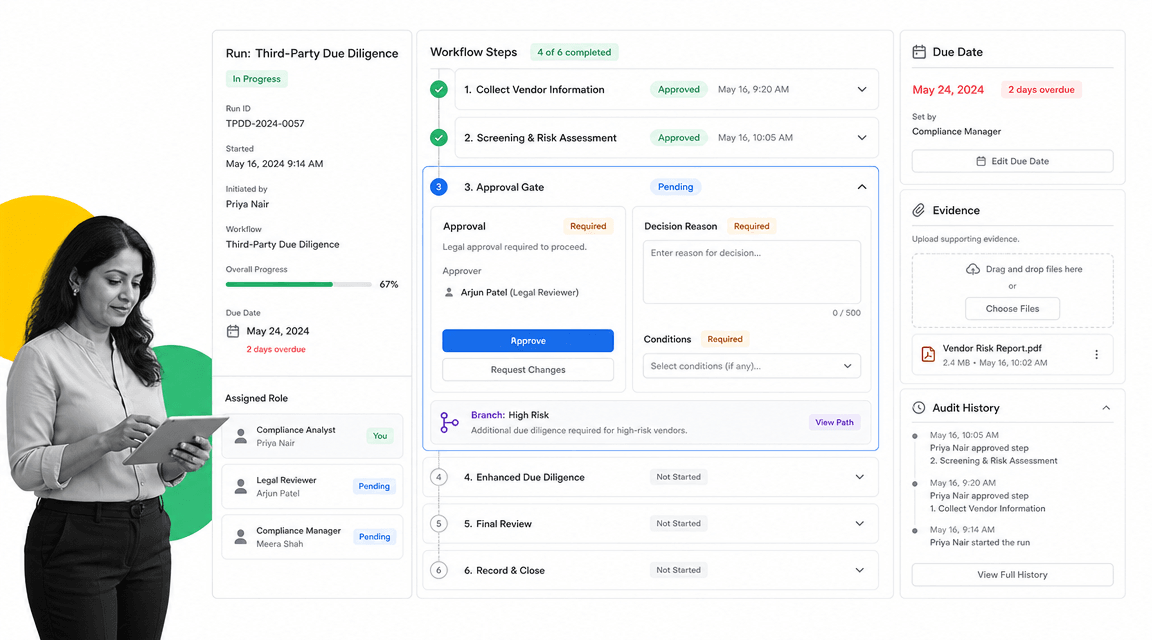Click the person icon for Legal Reviewer role

[x=240, y=486]
